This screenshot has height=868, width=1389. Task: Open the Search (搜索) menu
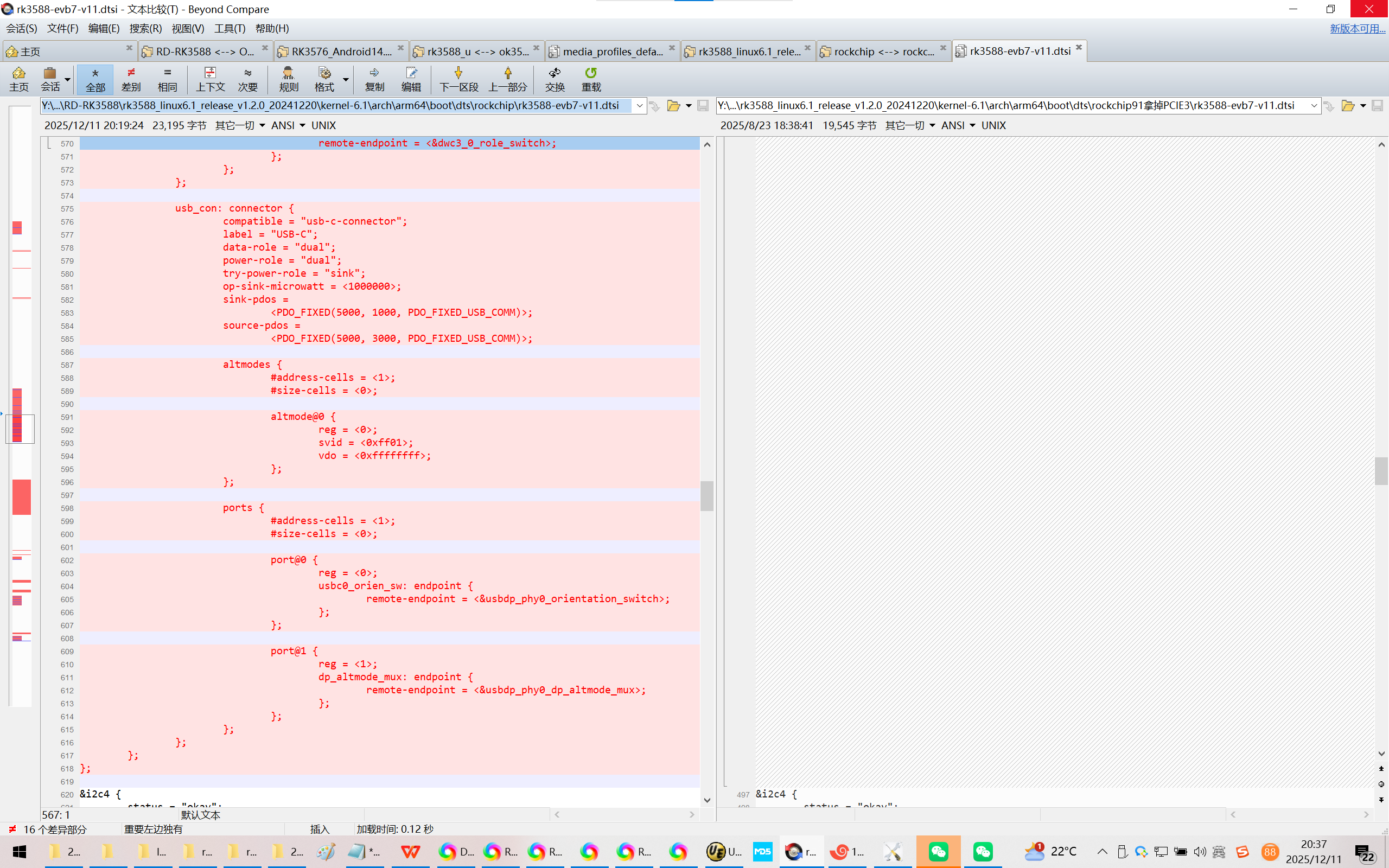tap(145, 29)
